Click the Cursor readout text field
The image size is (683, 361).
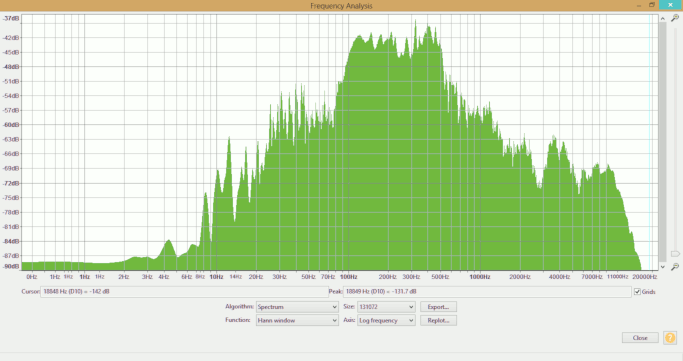(x=184, y=292)
